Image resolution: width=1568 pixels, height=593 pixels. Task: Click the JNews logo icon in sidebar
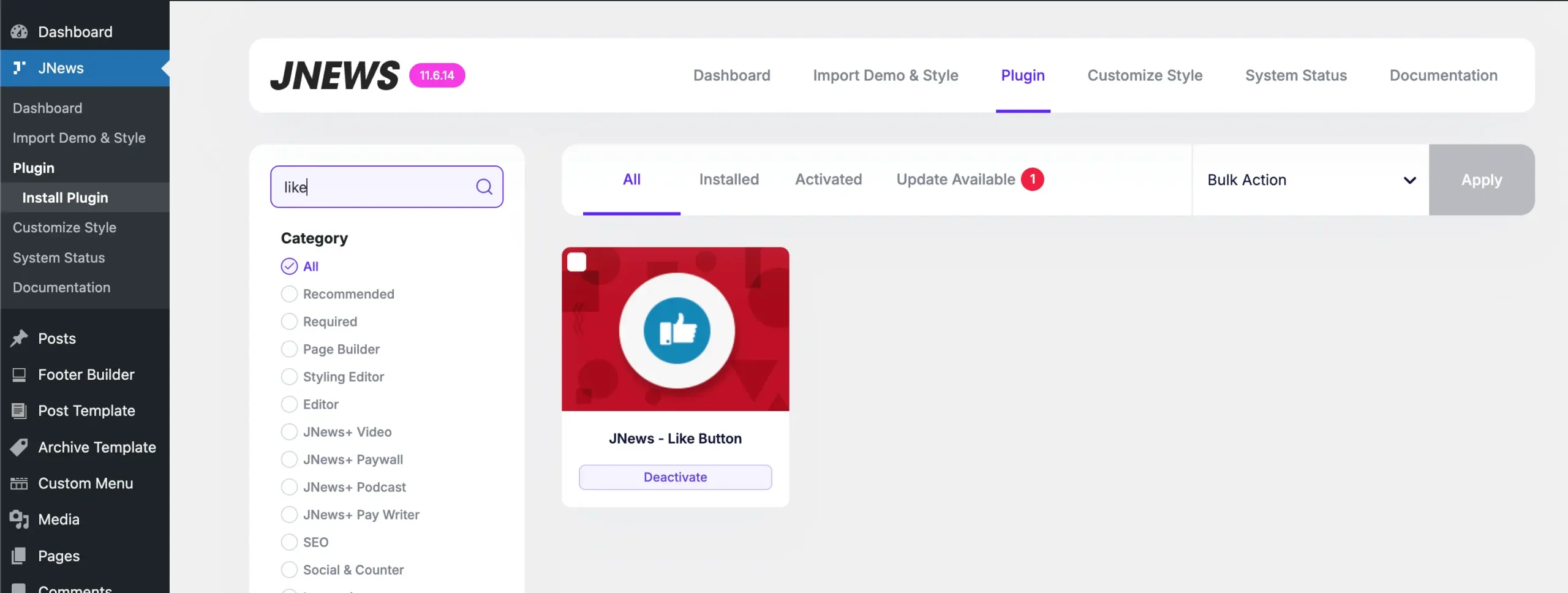[x=19, y=68]
